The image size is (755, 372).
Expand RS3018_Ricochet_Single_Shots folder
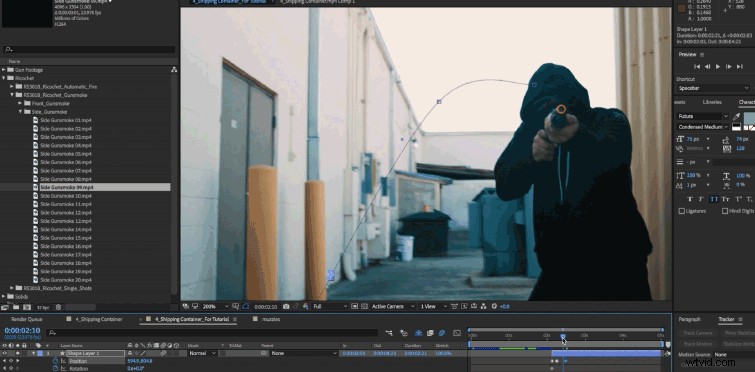point(12,288)
